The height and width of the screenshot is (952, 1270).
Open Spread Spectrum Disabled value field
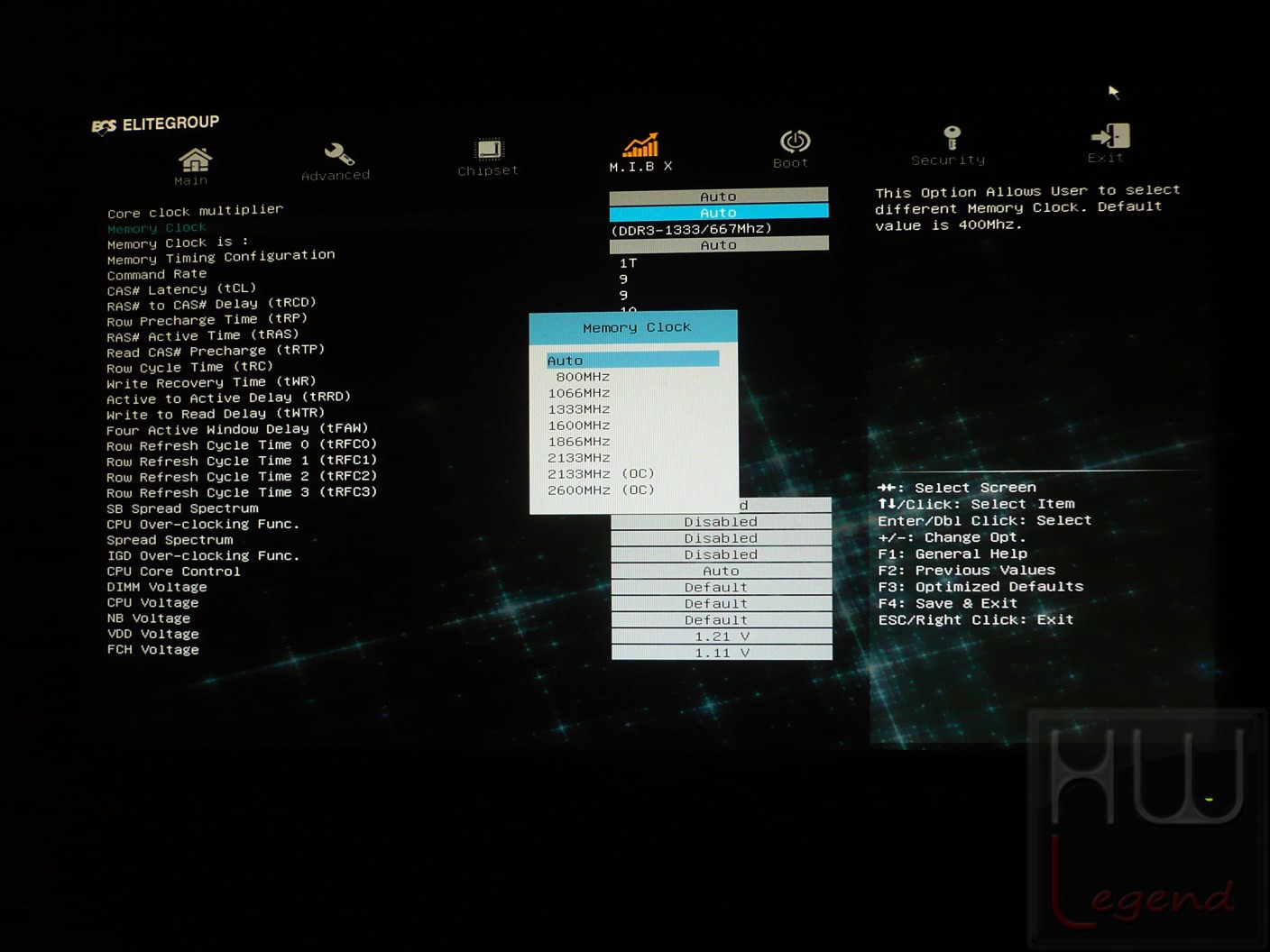click(x=721, y=538)
